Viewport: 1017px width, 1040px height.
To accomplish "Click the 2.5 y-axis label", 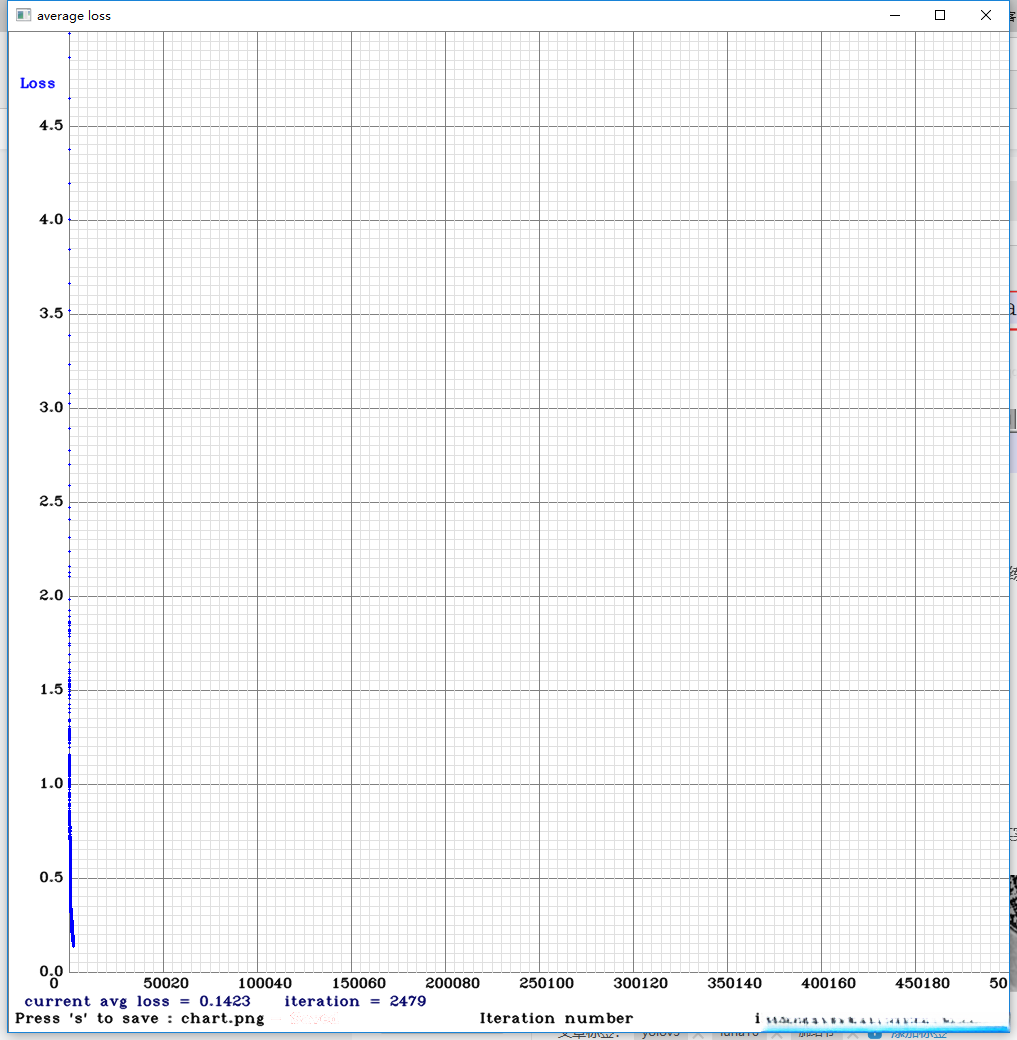I will click(51, 501).
